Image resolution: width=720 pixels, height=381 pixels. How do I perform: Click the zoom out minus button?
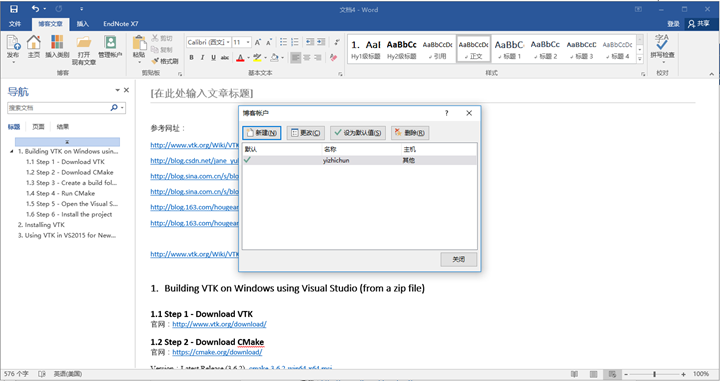click(625, 374)
